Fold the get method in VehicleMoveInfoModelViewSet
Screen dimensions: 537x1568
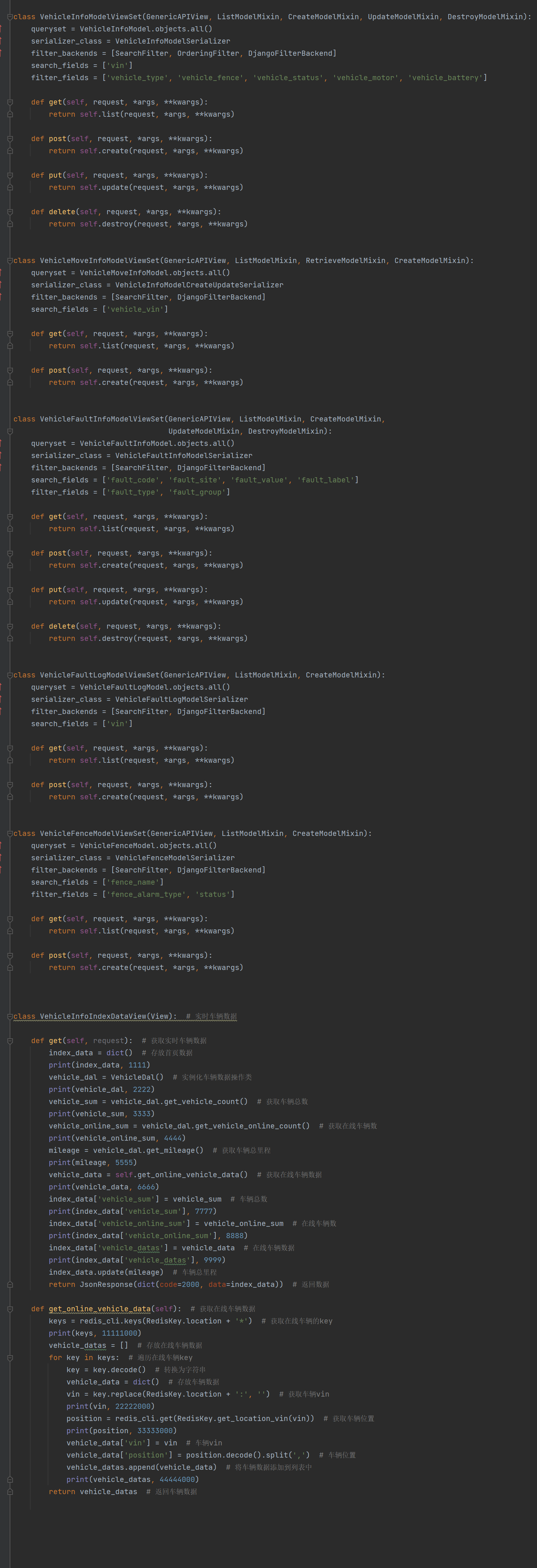point(10,334)
